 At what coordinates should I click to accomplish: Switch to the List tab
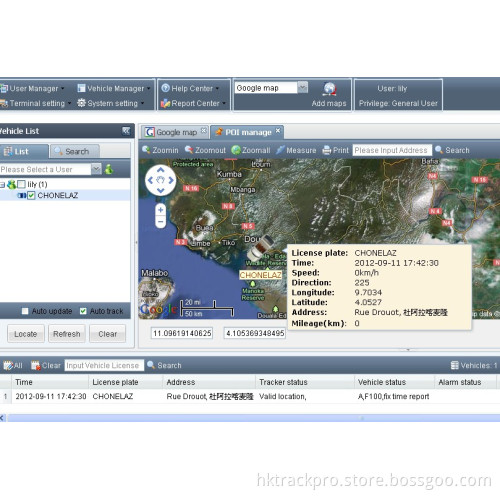(x=24, y=151)
